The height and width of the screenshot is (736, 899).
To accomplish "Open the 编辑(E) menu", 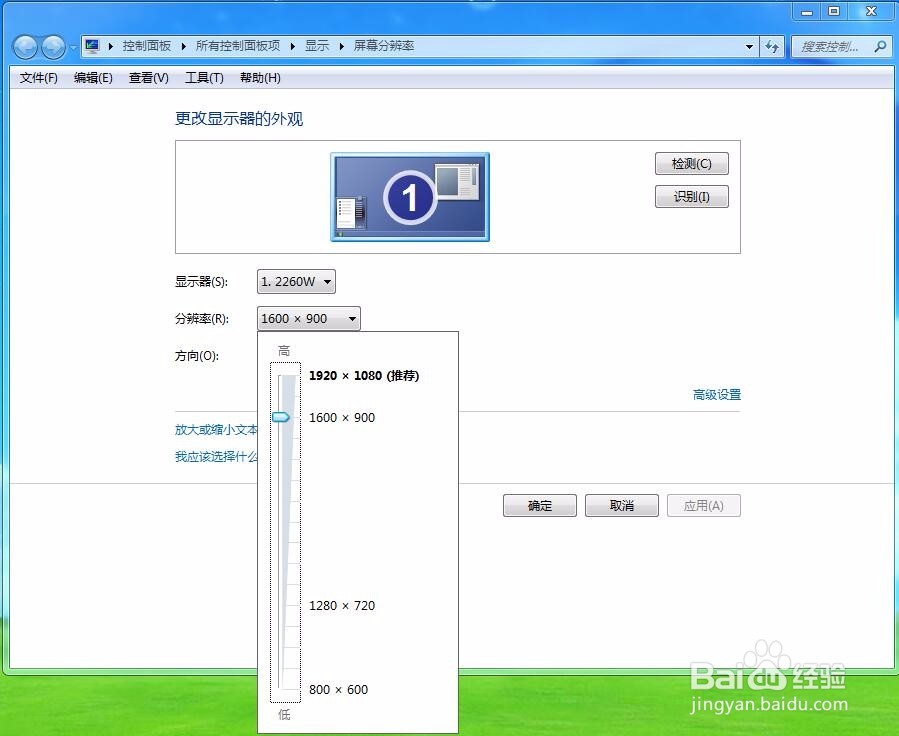I will [93, 77].
